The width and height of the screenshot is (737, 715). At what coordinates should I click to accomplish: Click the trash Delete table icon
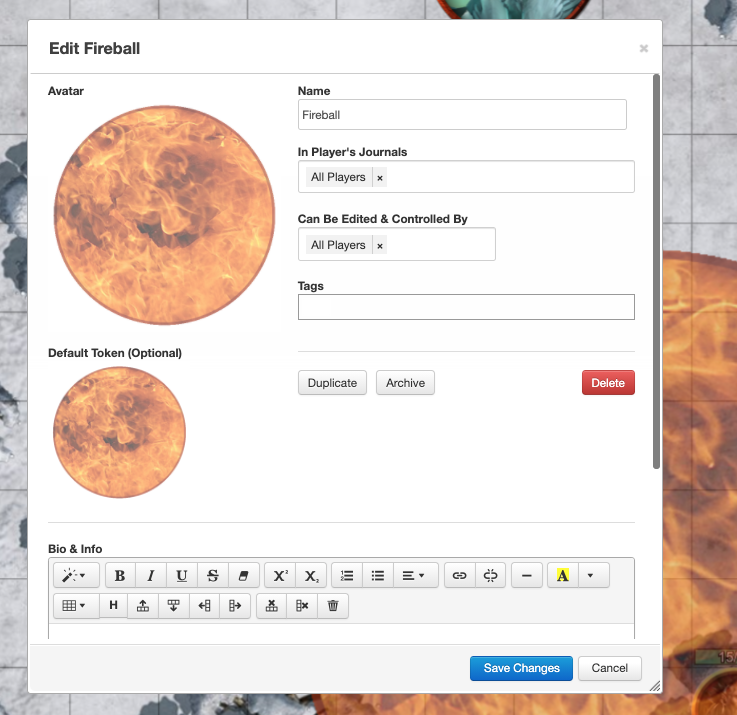333,605
